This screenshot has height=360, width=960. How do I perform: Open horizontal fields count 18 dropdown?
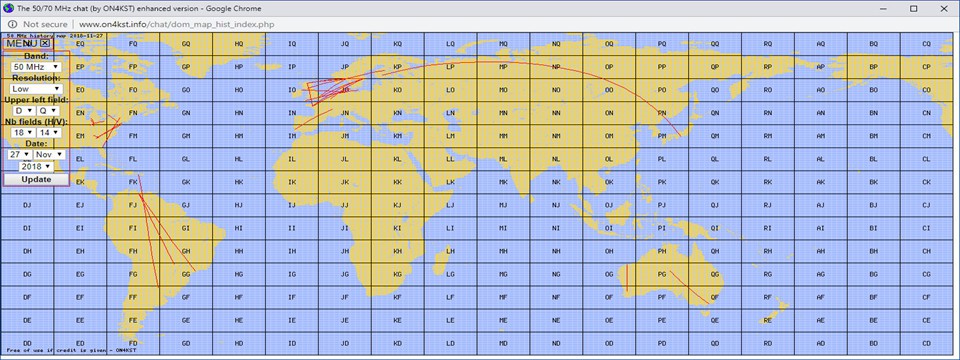(x=24, y=132)
